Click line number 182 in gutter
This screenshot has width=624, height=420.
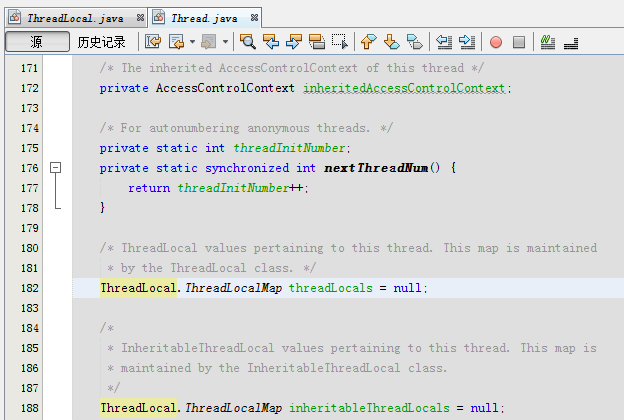[29, 288]
